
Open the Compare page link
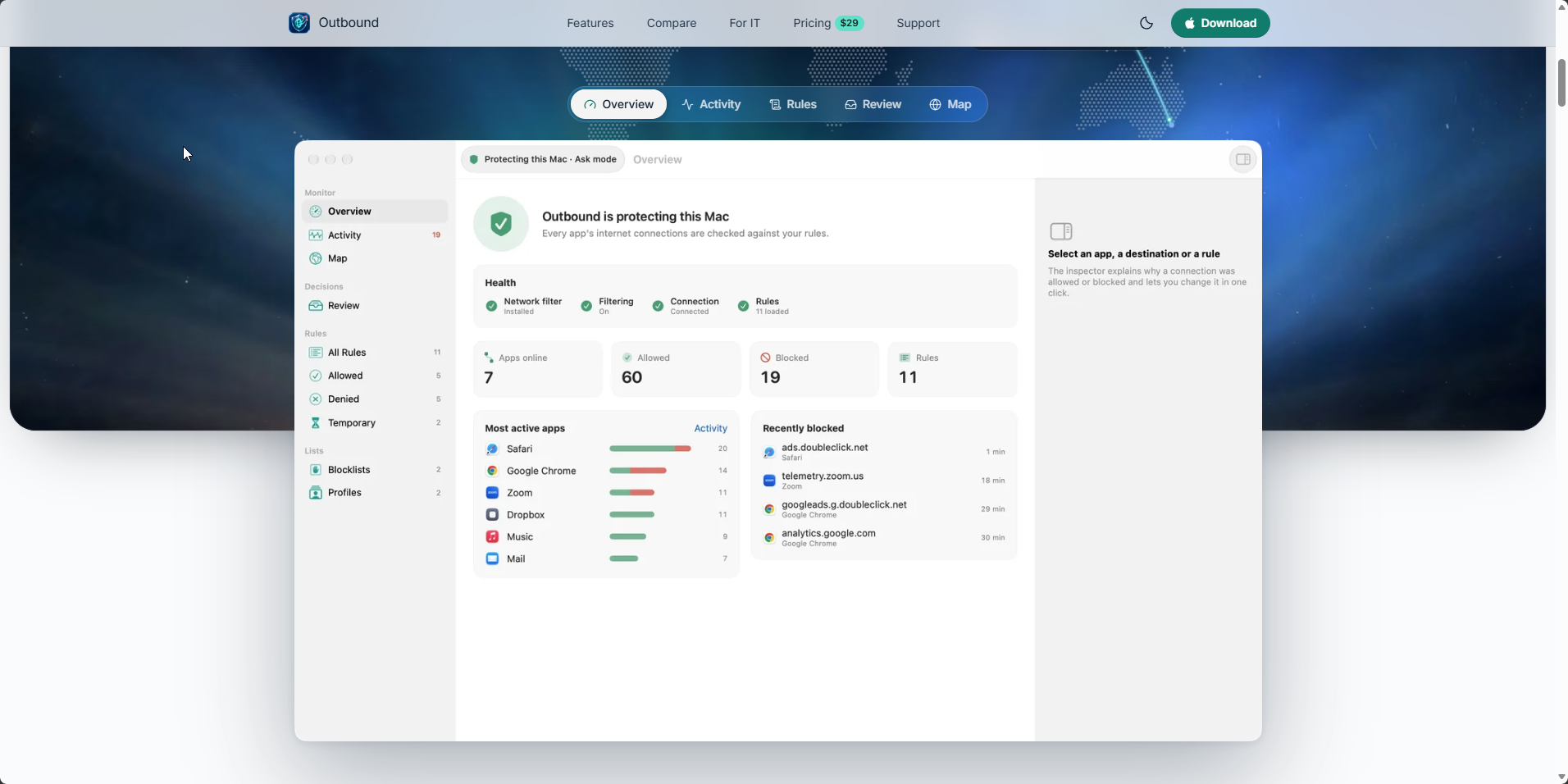pyautogui.click(x=671, y=23)
